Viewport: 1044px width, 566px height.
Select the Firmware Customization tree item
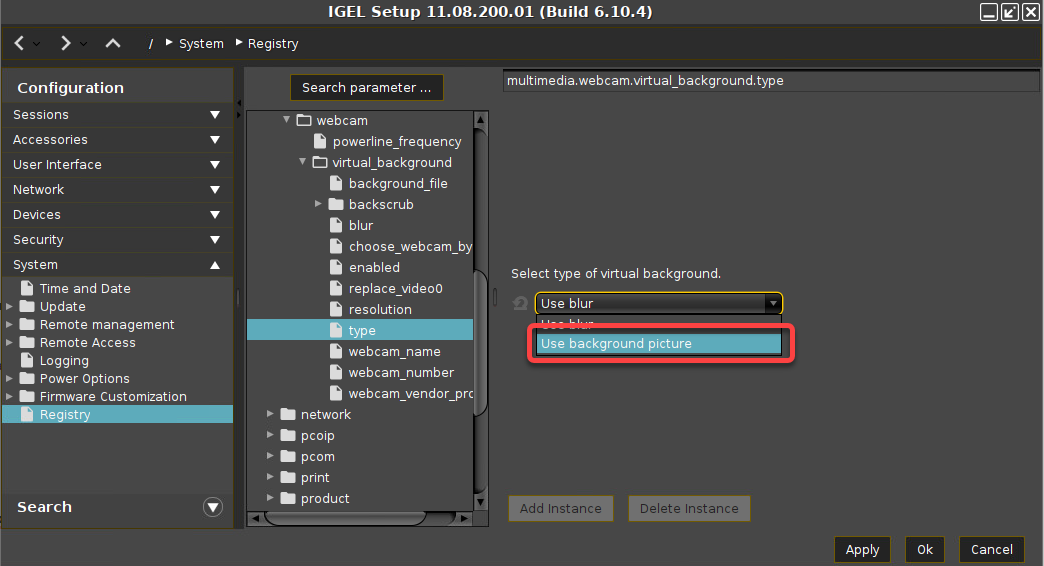click(112, 396)
